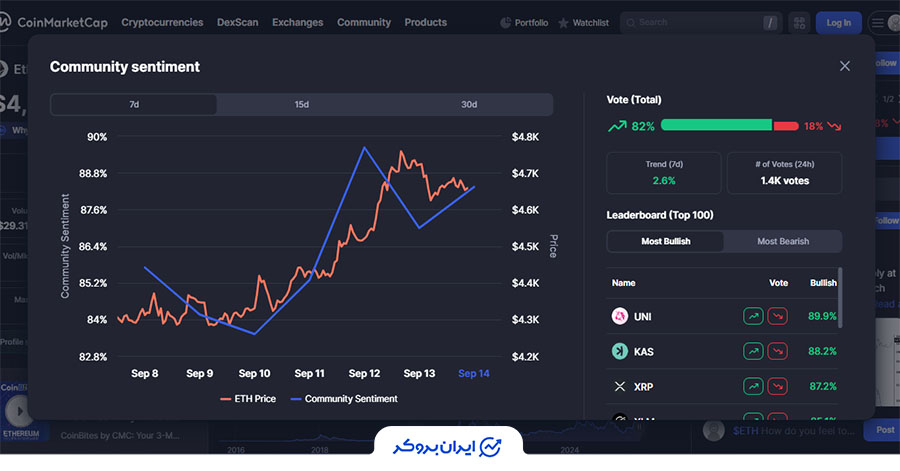Vote bullish on KAS

point(753,351)
